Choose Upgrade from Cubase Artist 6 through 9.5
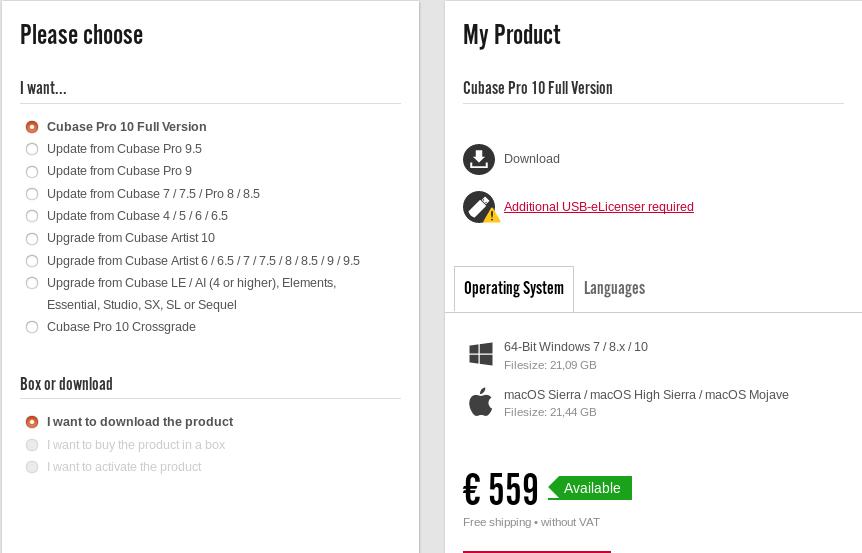The height and width of the screenshot is (553, 862). click(32, 261)
